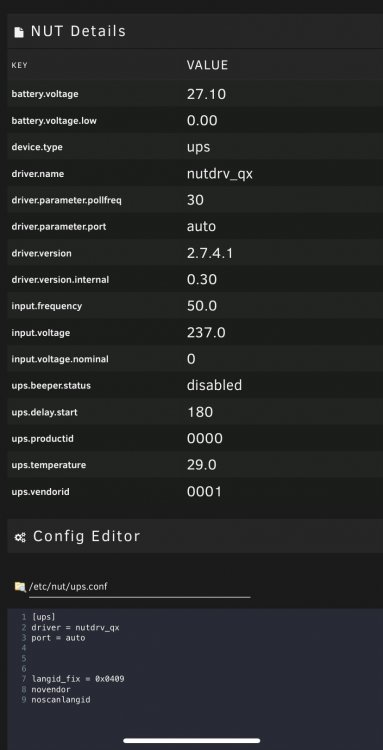Select the input.voltage 237.0 row
The image size is (383, 750).
pyautogui.click(x=195, y=332)
